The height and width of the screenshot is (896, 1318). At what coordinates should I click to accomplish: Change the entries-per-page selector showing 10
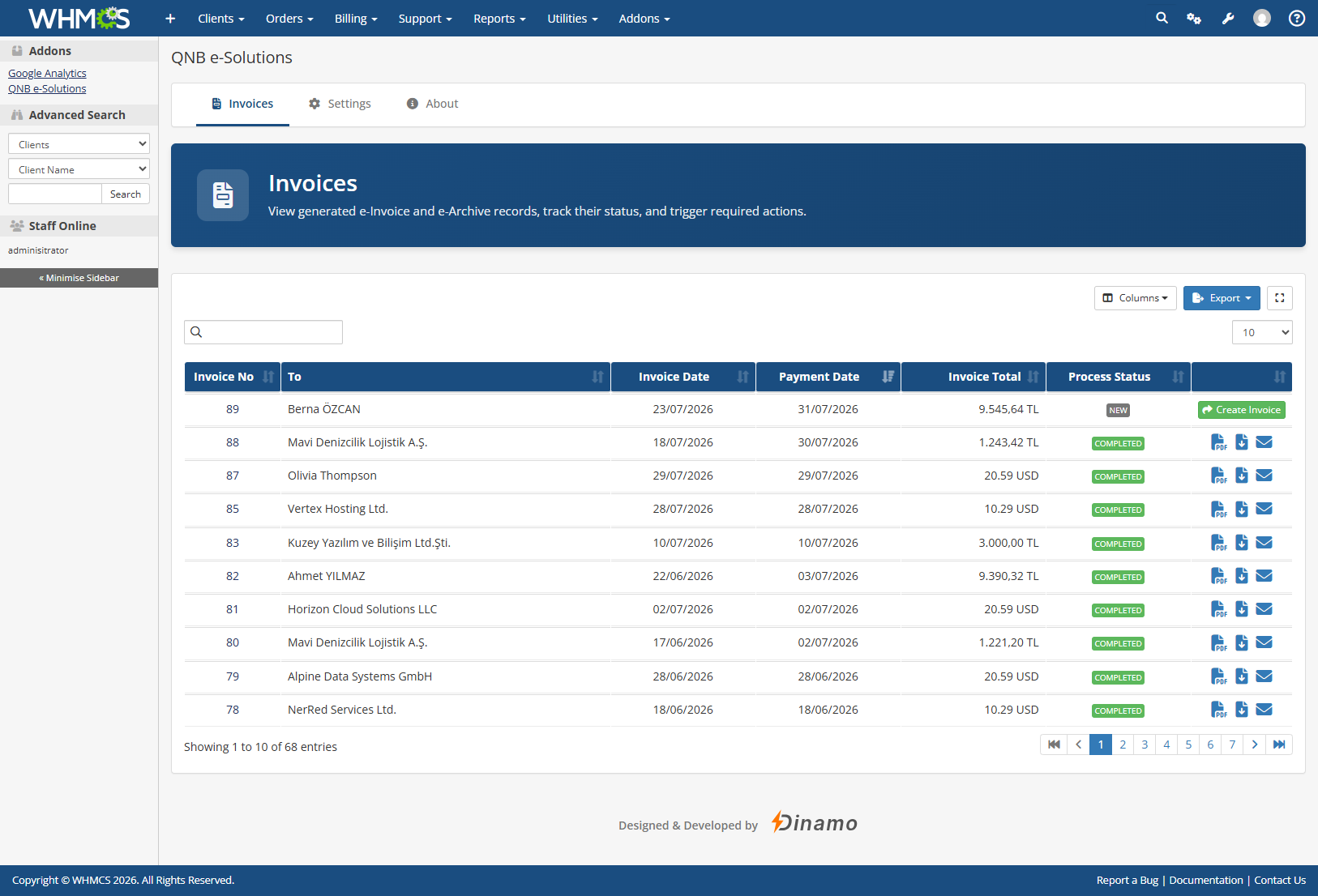[1262, 332]
